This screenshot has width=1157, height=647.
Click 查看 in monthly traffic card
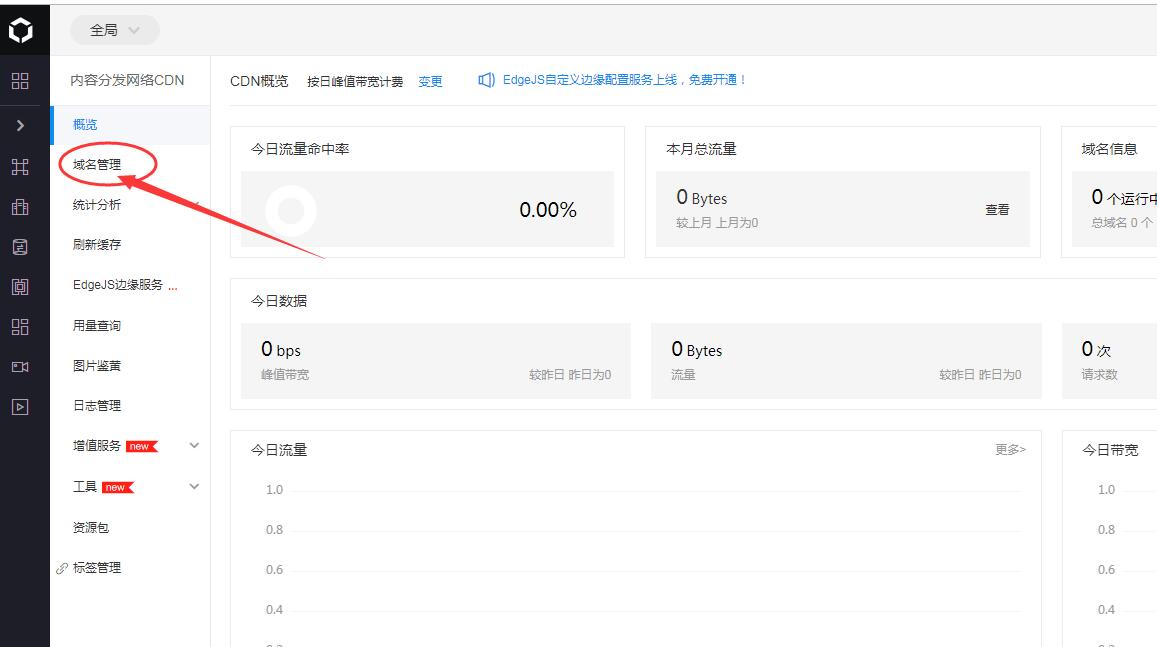[997, 210]
